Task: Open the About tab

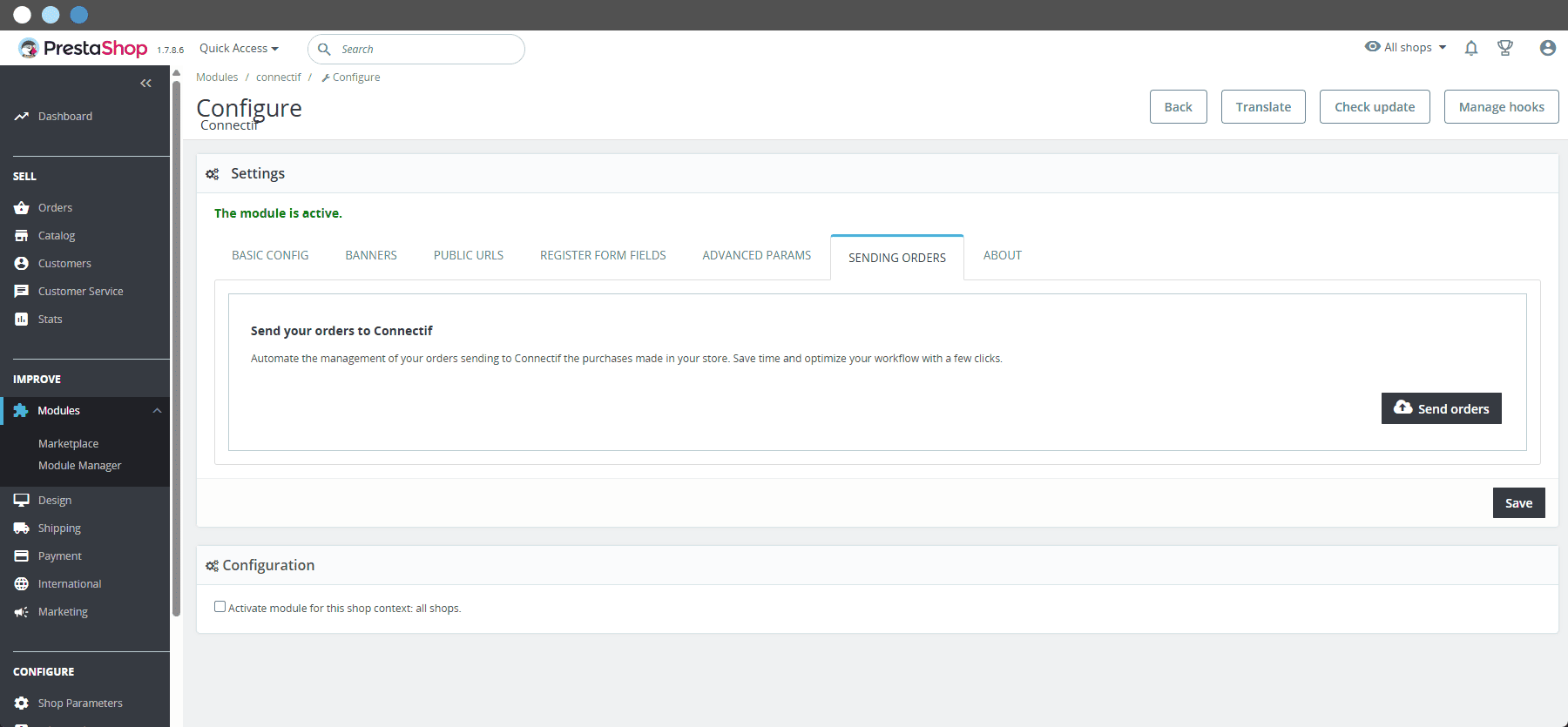Action: pyautogui.click(x=1003, y=256)
